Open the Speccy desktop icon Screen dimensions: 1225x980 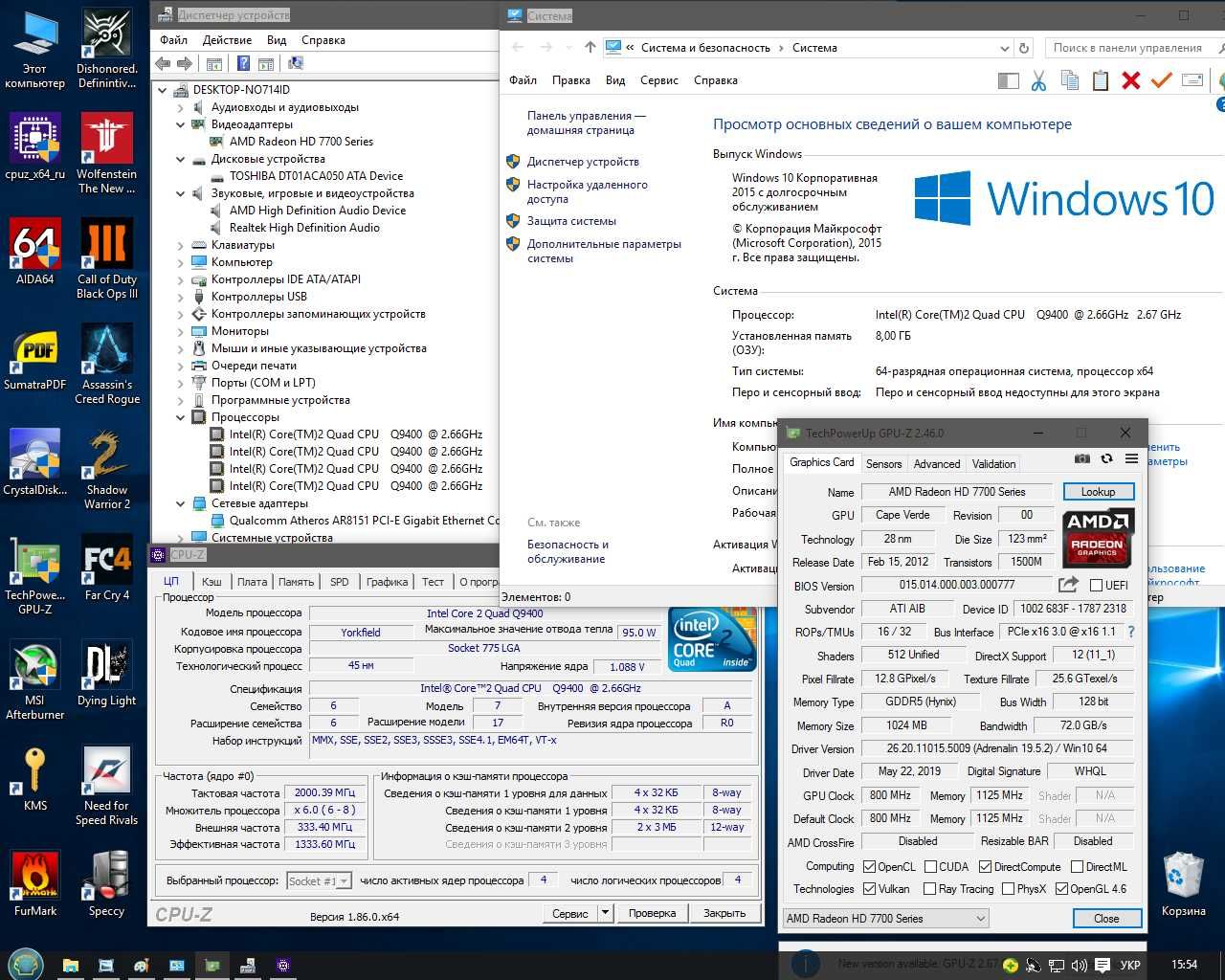coord(106,883)
